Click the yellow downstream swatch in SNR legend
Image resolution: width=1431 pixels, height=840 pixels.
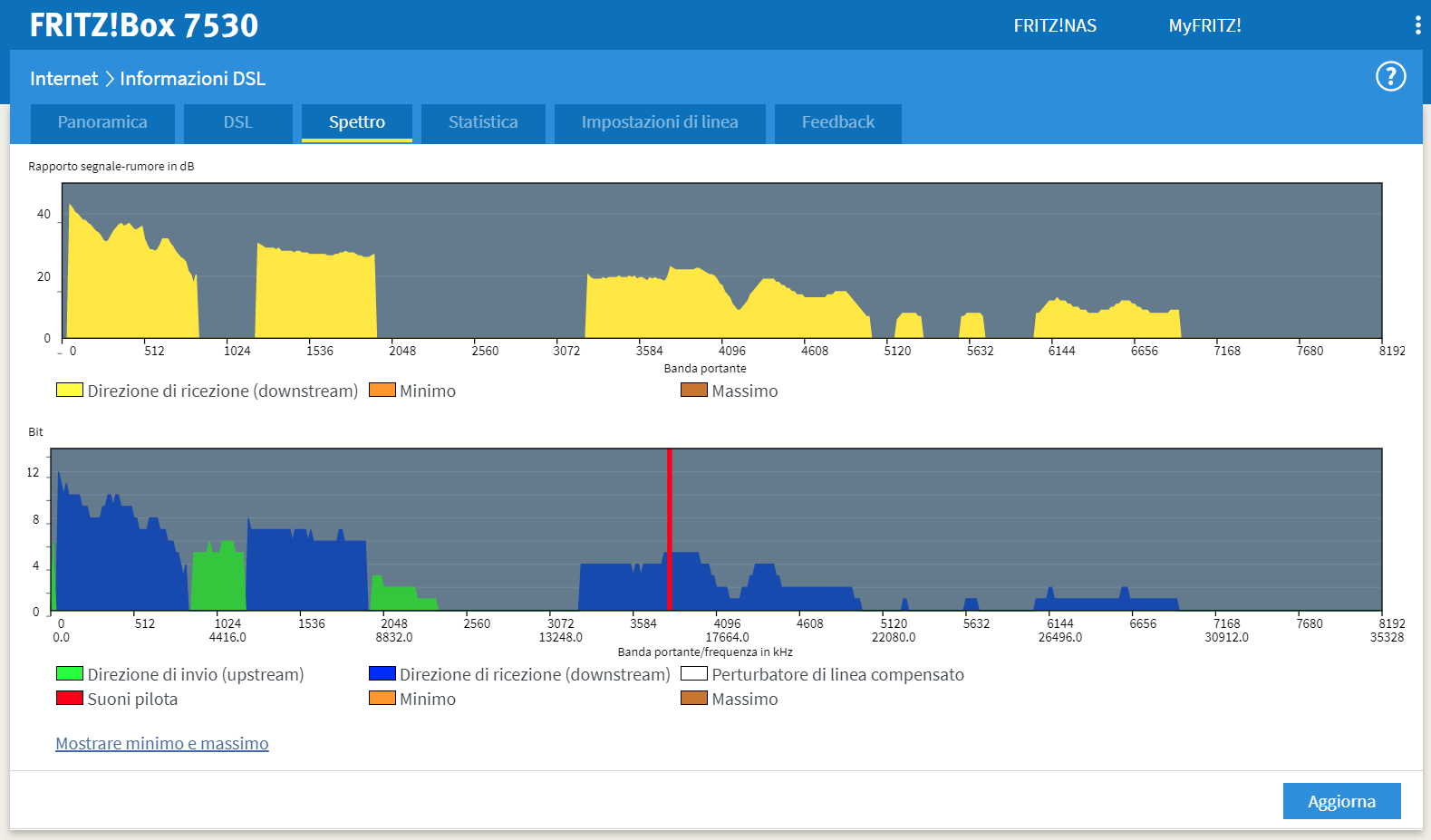click(x=70, y=390)
